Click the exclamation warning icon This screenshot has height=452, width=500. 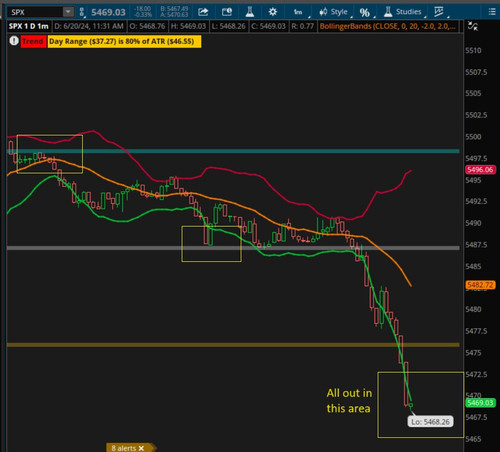point(14,41)
